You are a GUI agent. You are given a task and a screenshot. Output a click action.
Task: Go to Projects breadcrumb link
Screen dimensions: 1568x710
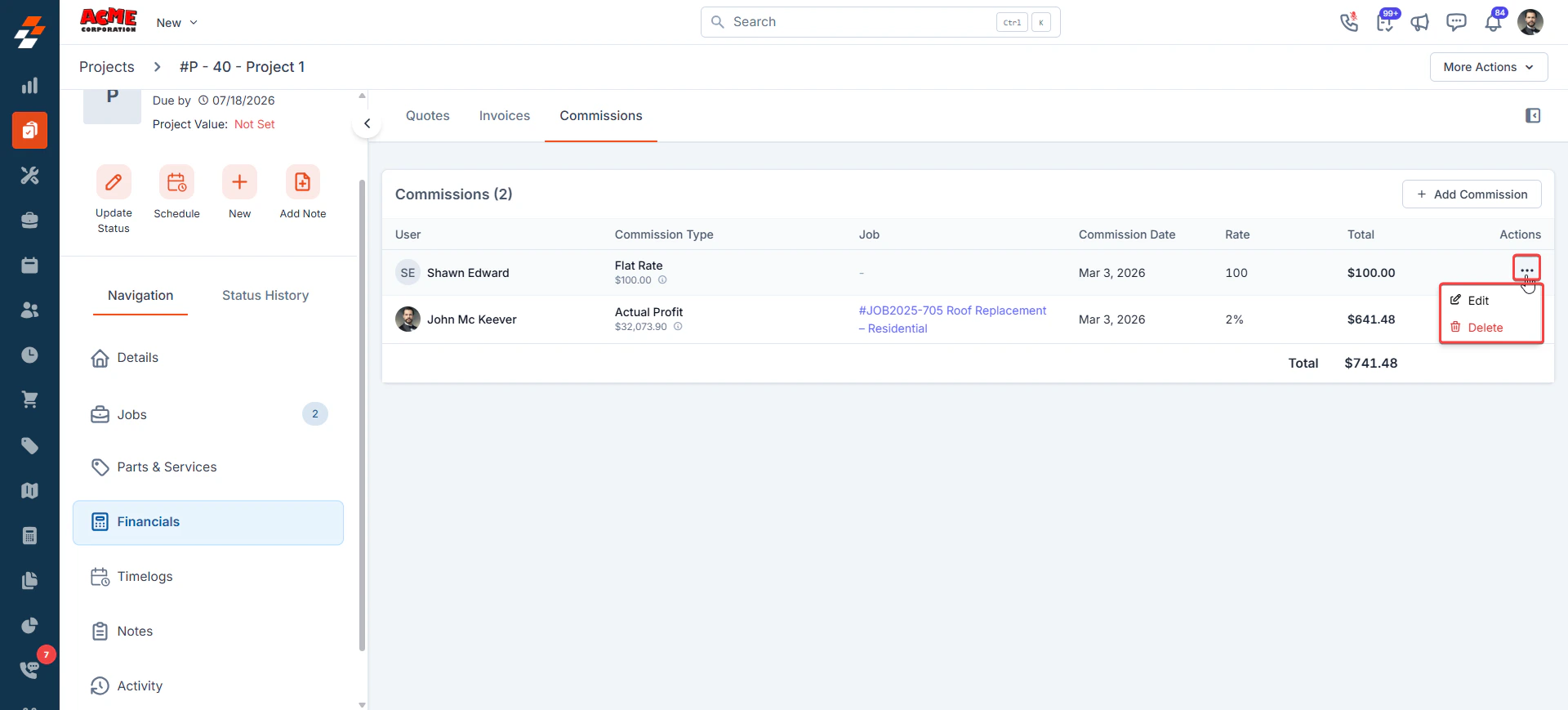[x=107, y=67]
